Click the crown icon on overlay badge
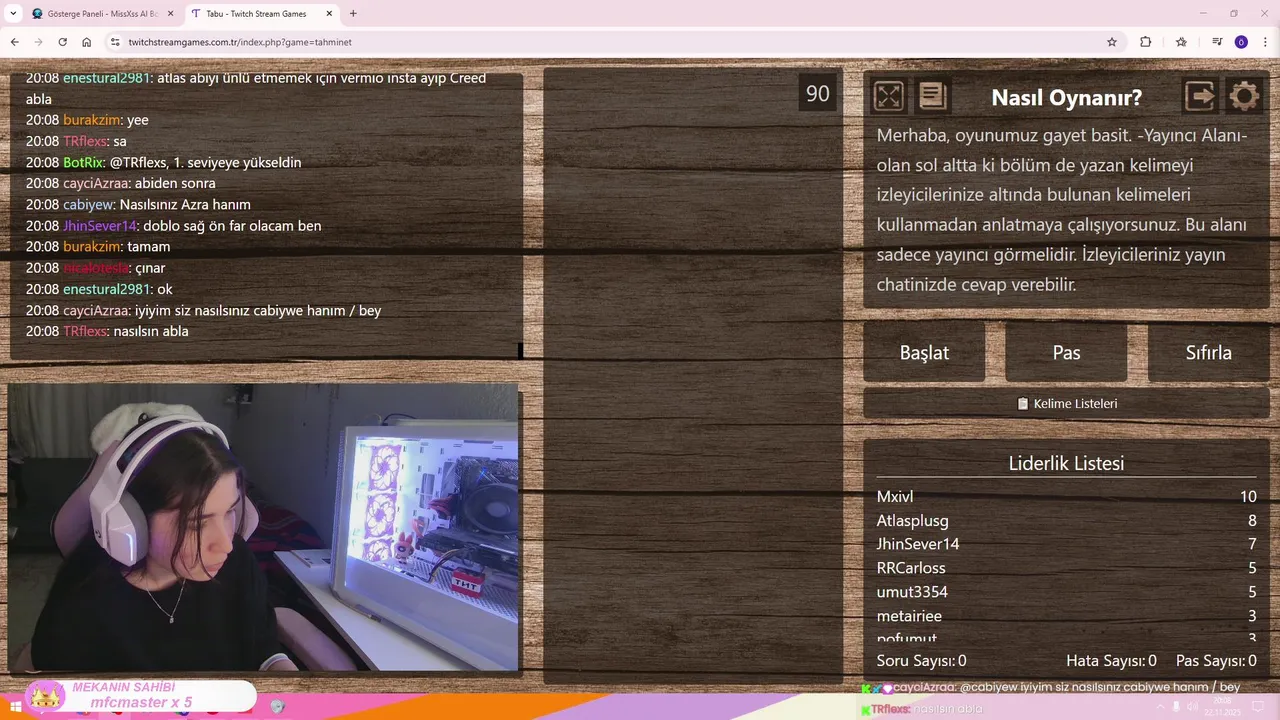1280x720 pixels. (x=46, y=696)
